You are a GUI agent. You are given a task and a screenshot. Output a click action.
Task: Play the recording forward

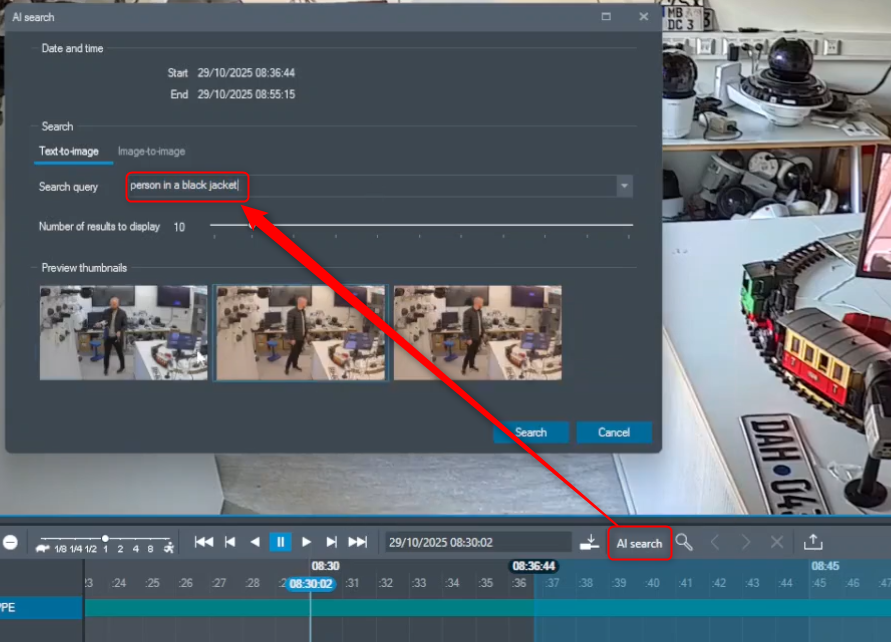click(x=307, y=542)
